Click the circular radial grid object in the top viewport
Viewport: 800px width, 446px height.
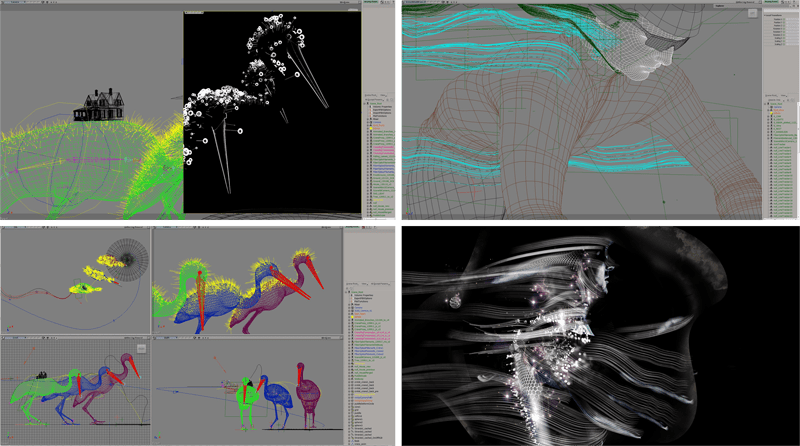point(127,260)
